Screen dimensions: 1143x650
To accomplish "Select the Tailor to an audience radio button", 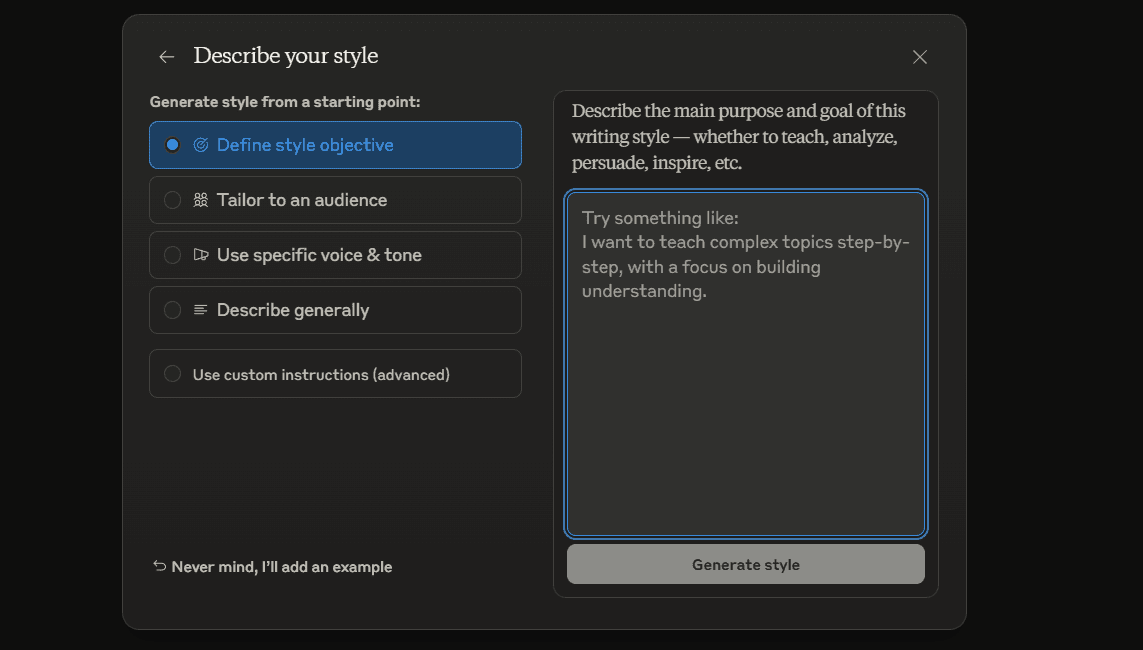I will pos(172,200).
